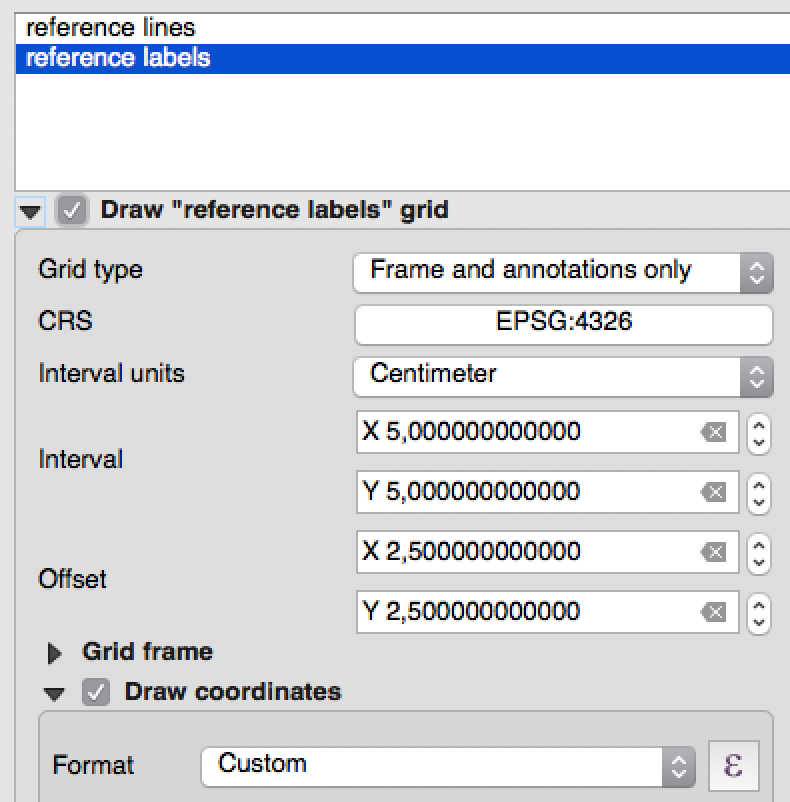The height and width of the screenshot is (802, 790).
Task: Open the expression editor epsilon button
Action: pyautogui.click(x=733, y=766)
